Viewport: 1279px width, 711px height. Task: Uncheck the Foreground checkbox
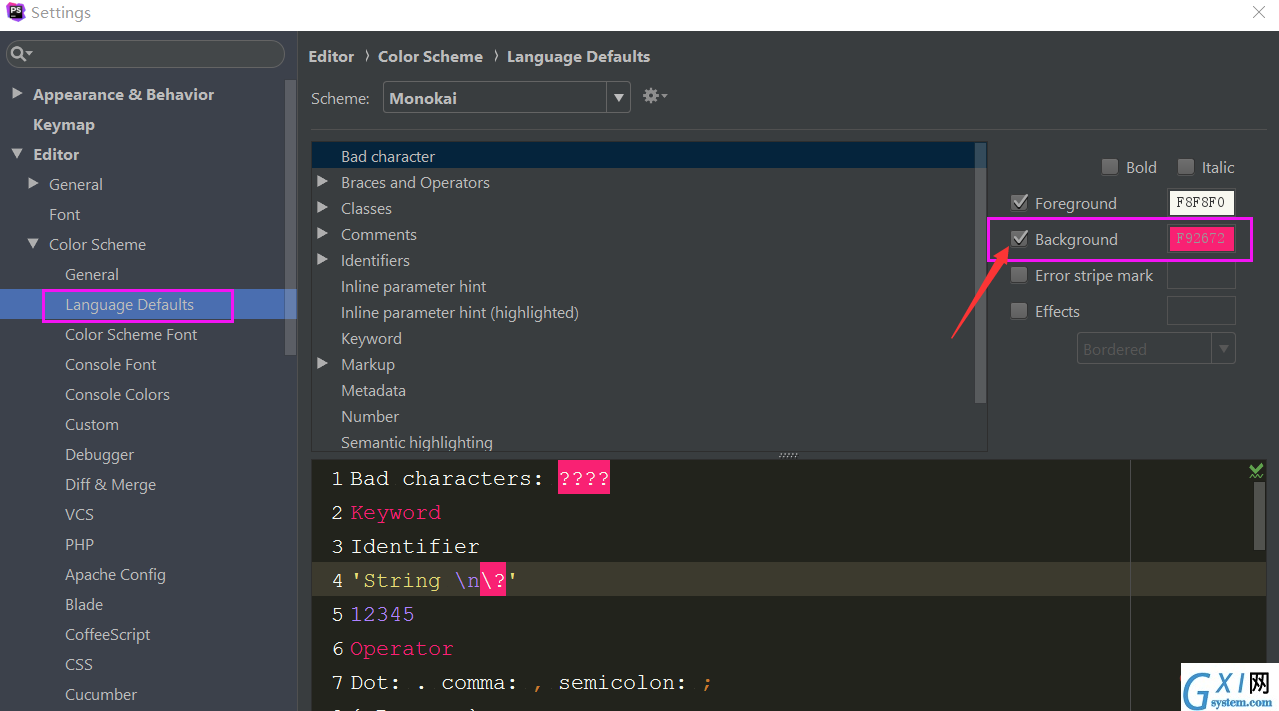1019,203
